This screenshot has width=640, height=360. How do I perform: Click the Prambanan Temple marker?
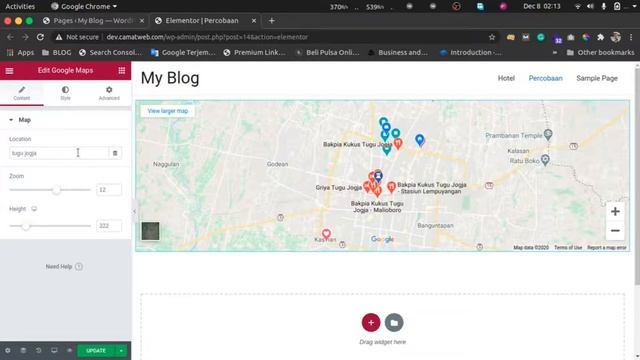coord(548,134)
